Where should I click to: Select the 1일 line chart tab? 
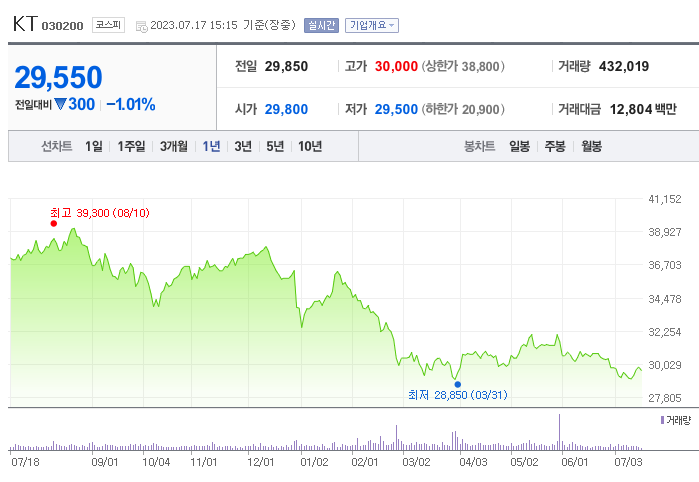click(94, 146)
